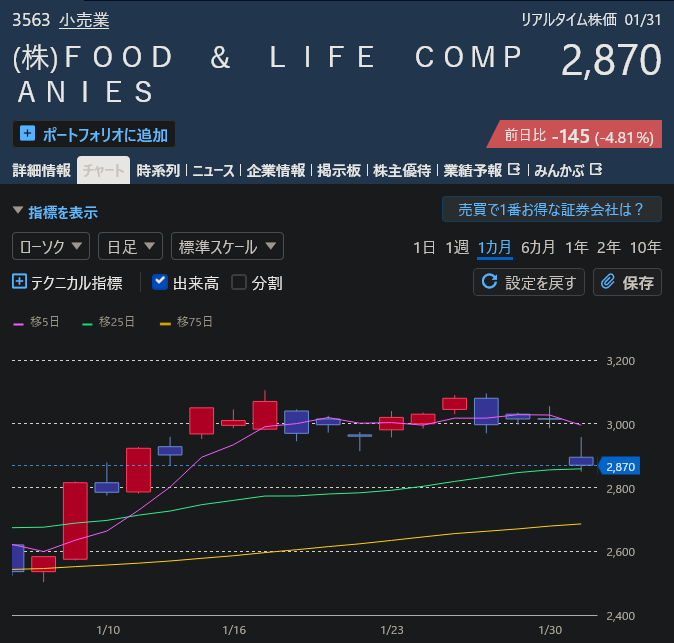Click external link icon next to 業績予報
The image size is (674, 643).
(515, 169)
